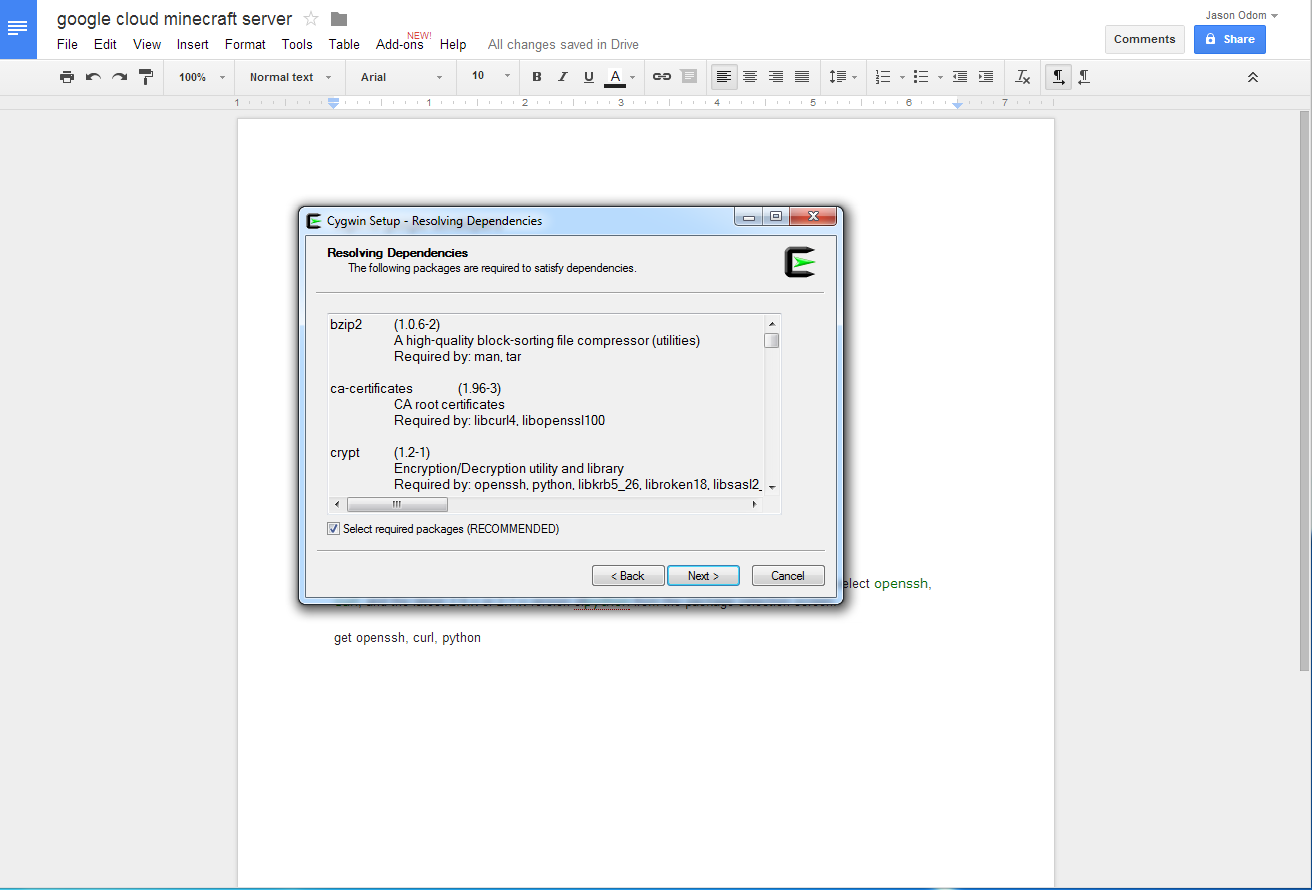The height and width of the screenshot is (890, 1312).
Task: Click Cancel in Cygwin Setup dialog
Action: click(788, 576)
